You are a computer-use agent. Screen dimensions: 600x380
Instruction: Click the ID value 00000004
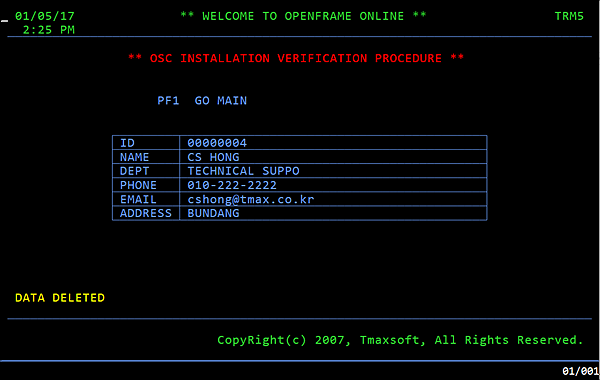pos(217,143)
